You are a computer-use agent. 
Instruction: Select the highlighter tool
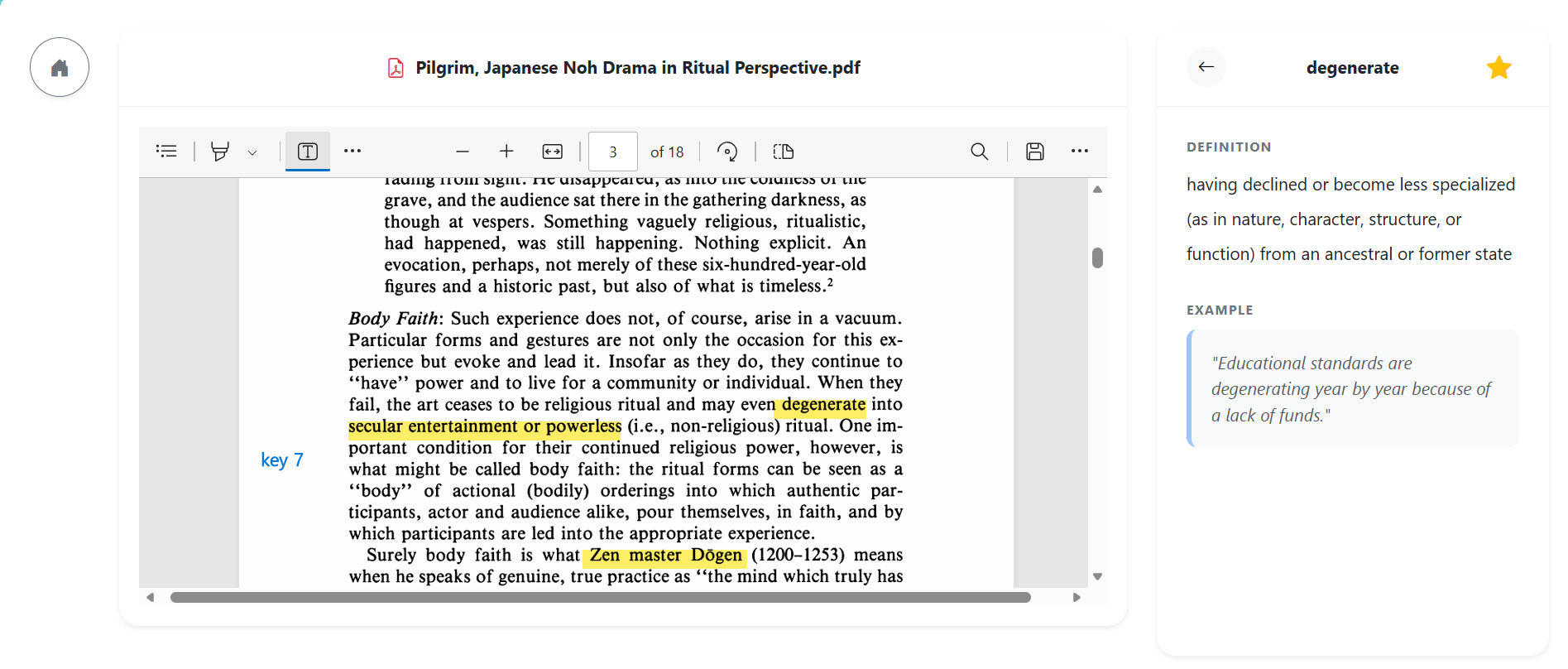[x=219, y=151]
